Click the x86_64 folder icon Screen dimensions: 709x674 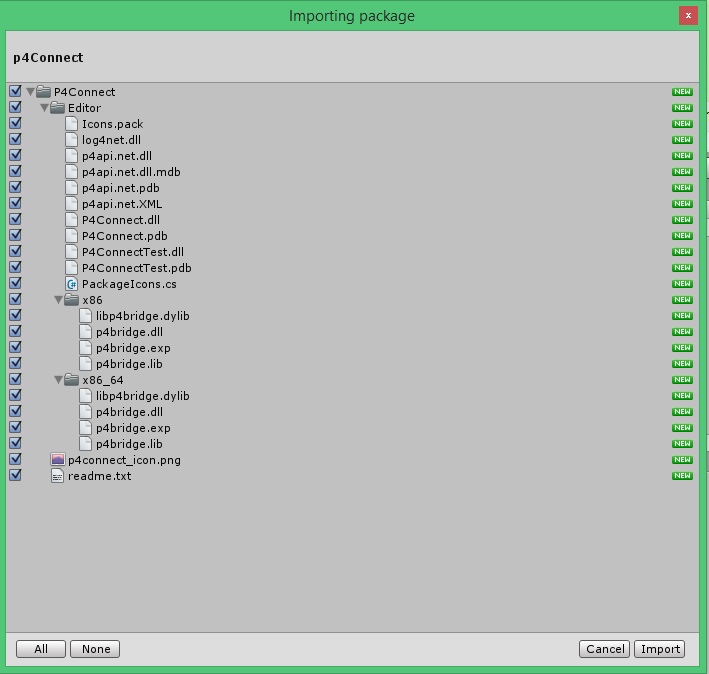click(71, 380)
